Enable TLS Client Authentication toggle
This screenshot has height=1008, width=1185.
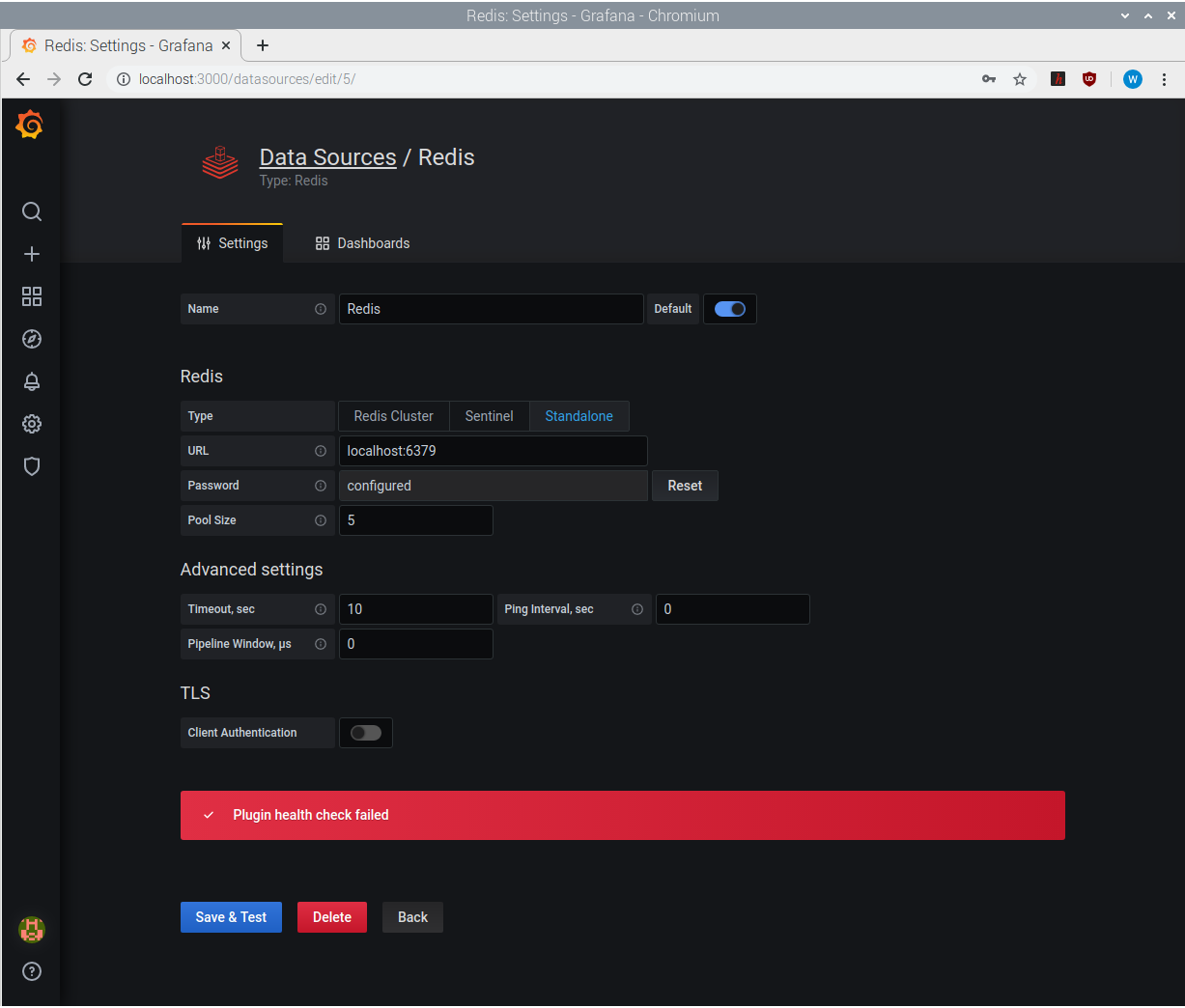[365, 733]
